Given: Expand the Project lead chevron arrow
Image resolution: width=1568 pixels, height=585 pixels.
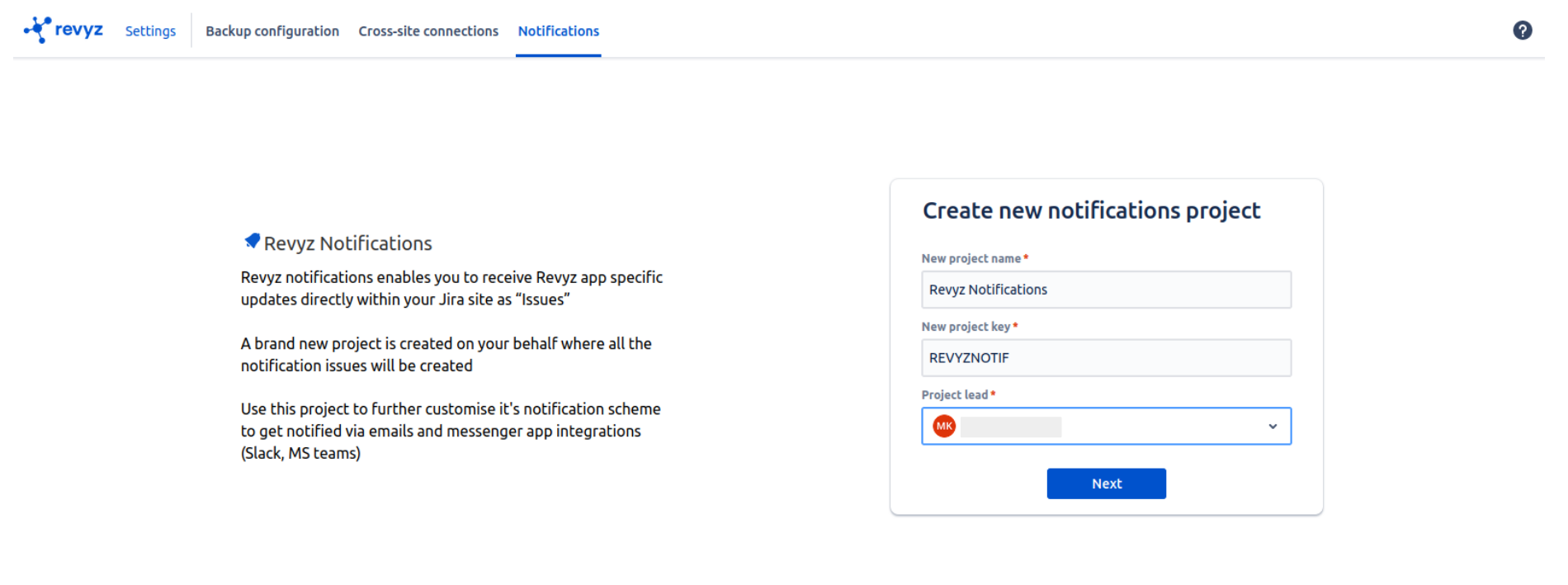Looking at the screenshot, I should (1272, 427).
